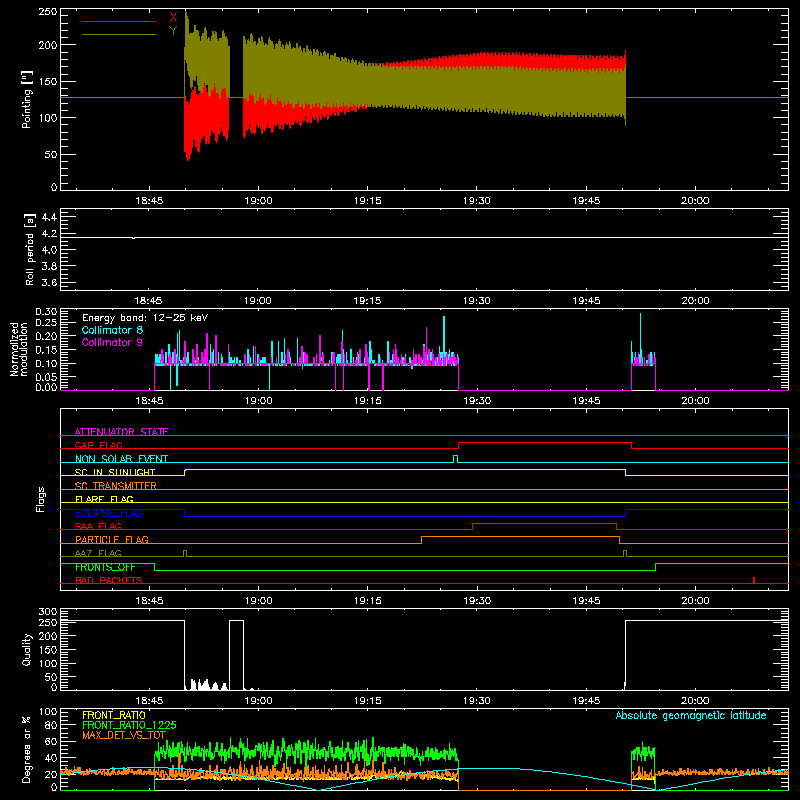
Task: Click the magenta Collimator 9 legend entry
Action: [x=112, y=342]
